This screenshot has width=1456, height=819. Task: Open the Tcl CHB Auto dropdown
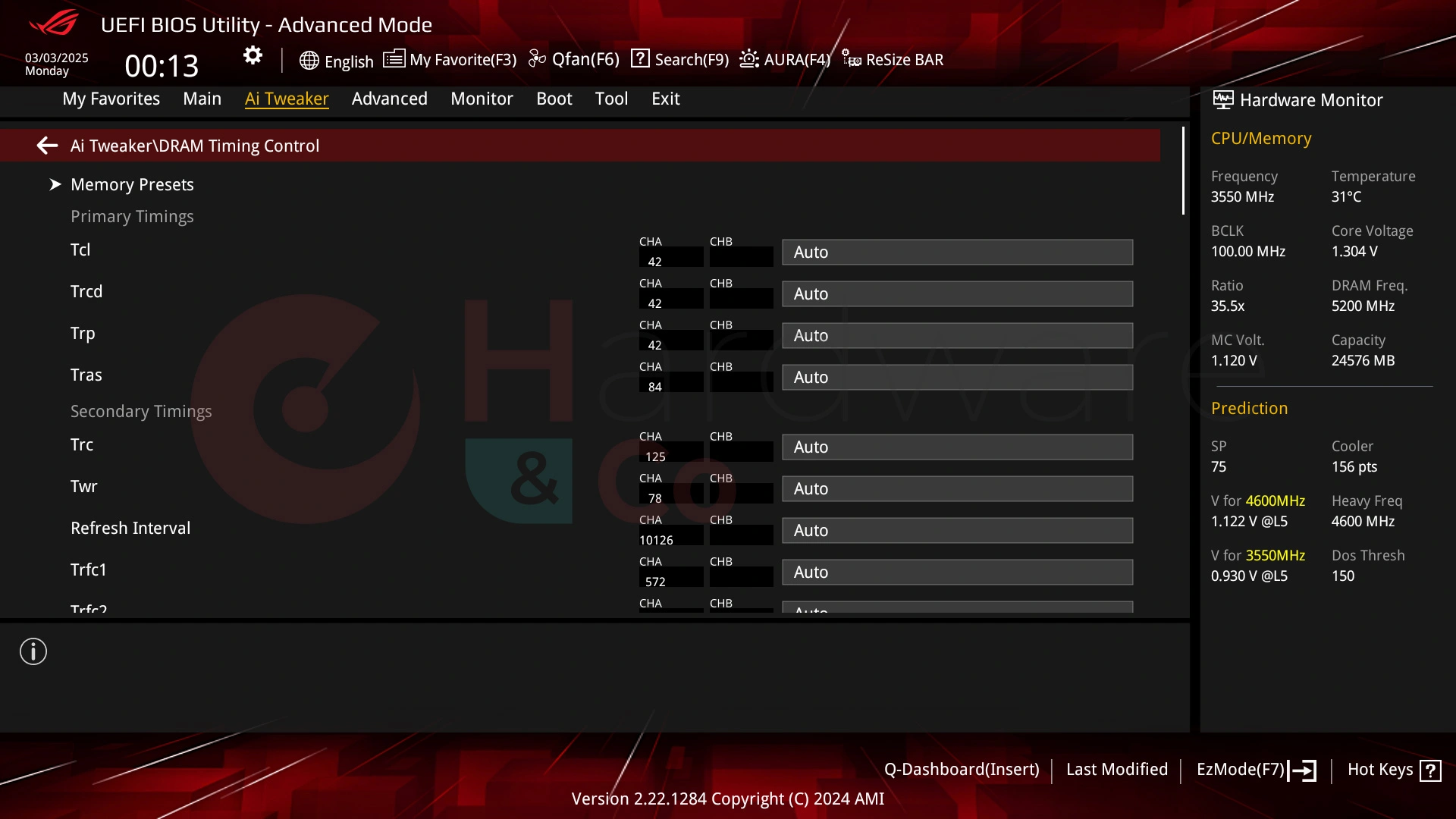957,252
